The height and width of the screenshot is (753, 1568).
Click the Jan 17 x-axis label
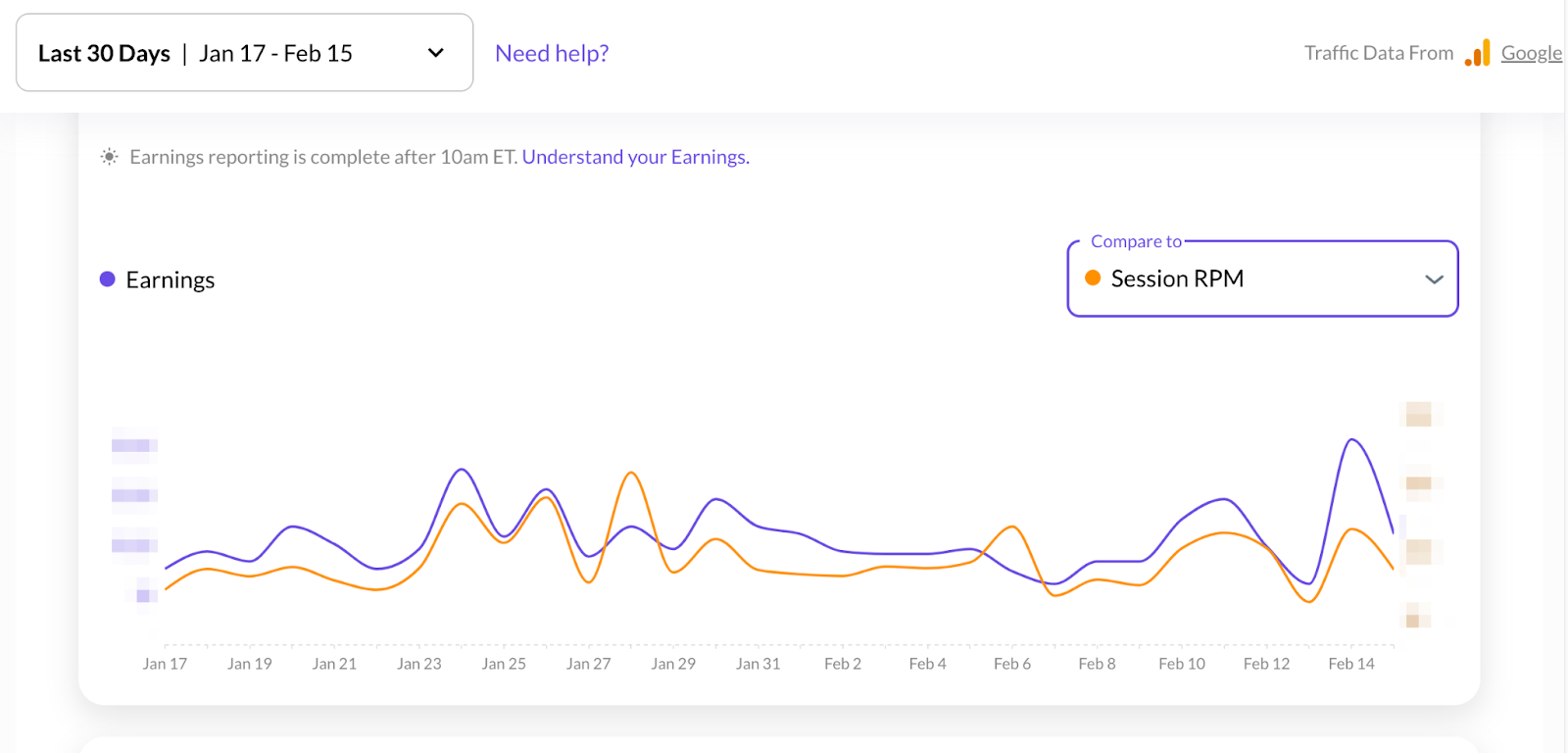tap(165, 664)
